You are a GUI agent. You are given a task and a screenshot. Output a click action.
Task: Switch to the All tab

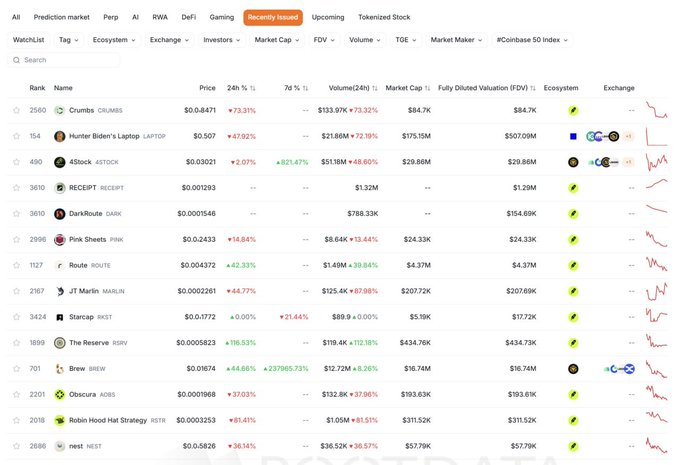click(x=16, y=17)
